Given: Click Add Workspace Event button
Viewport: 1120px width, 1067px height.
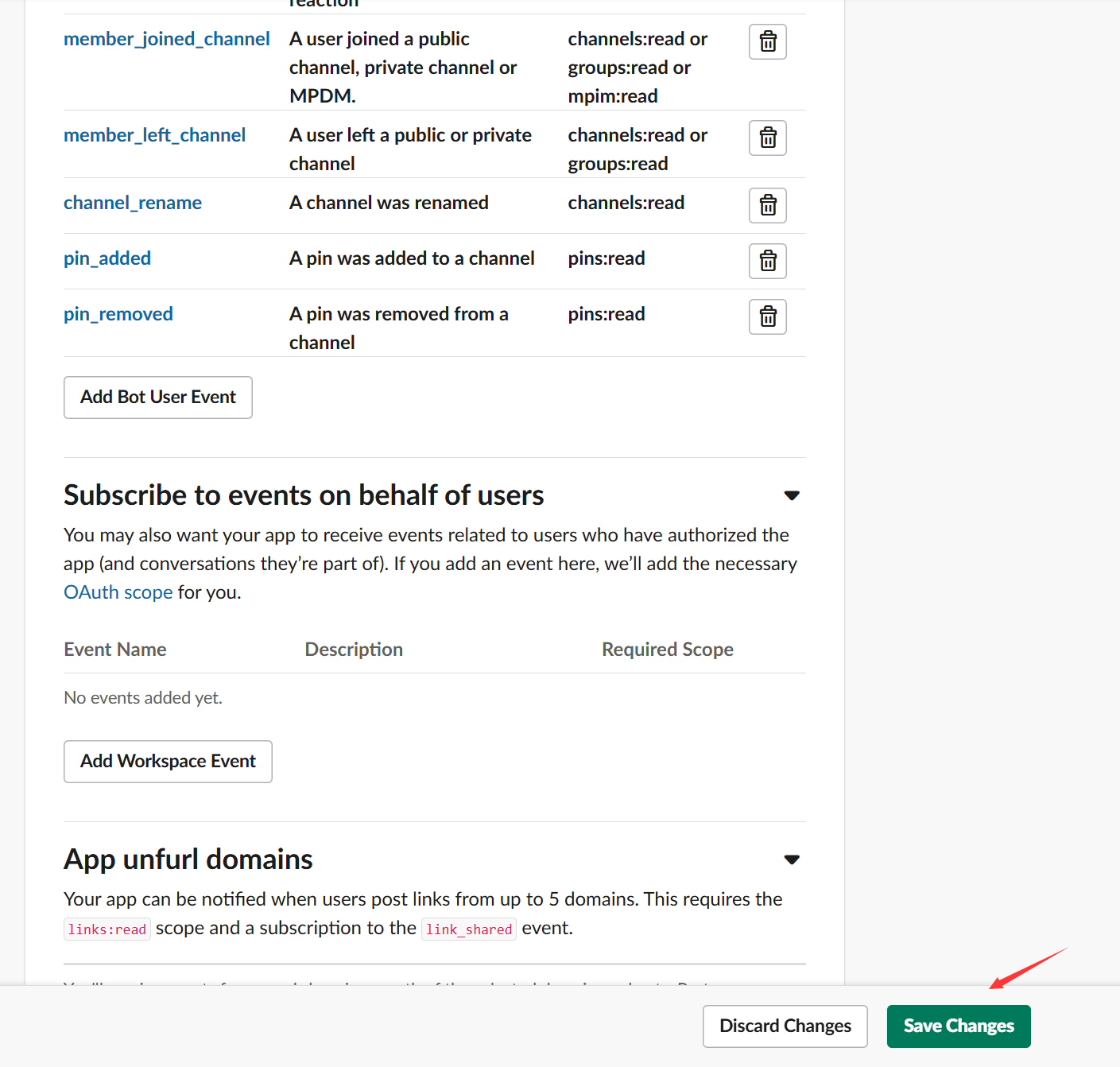Looking at the screenshot, I should pos(168,762).
